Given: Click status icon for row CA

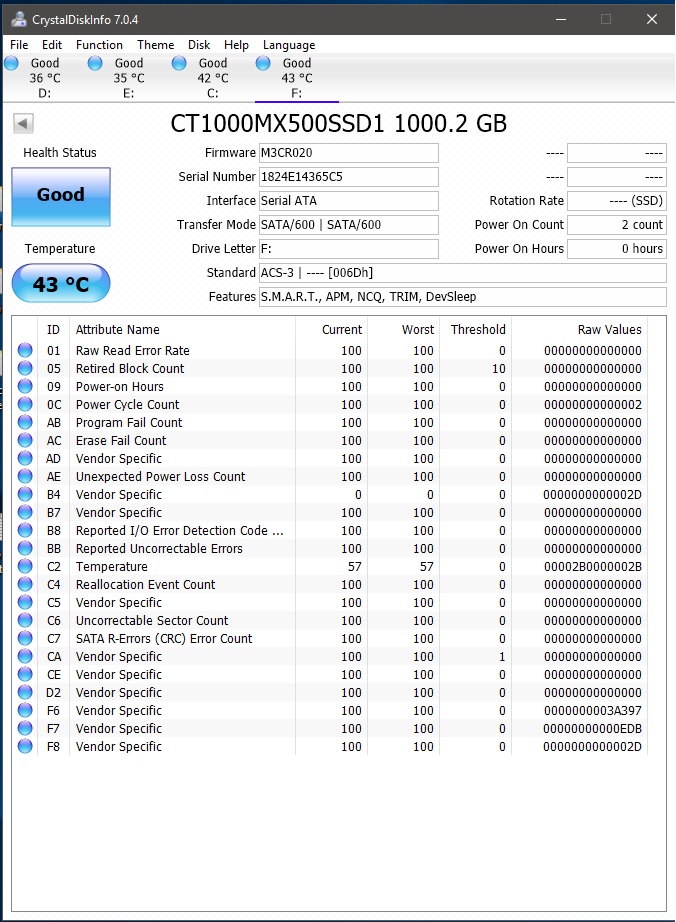Looking at the screenshot, I should point(25,656).
